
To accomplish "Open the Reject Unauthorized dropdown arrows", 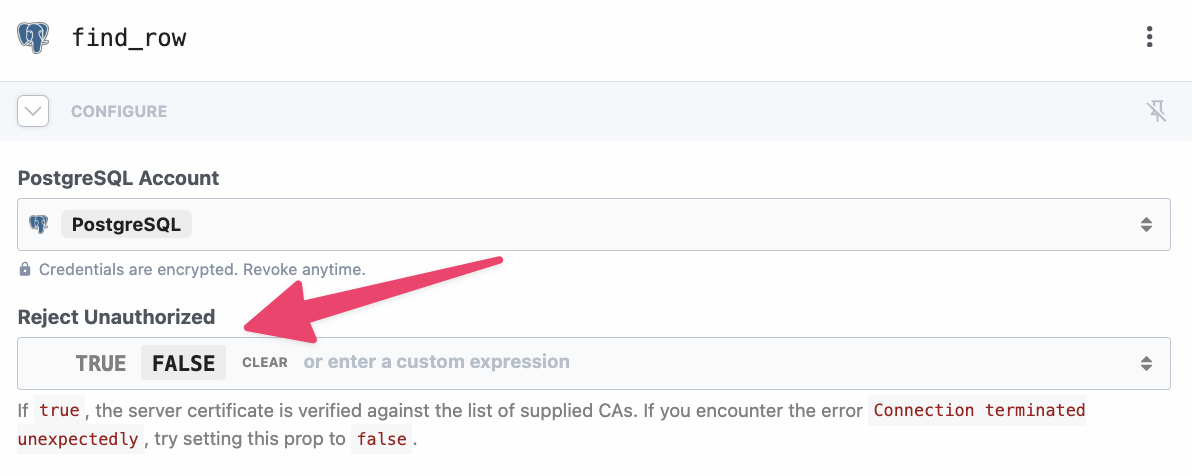I will [x=1146, y=363].
